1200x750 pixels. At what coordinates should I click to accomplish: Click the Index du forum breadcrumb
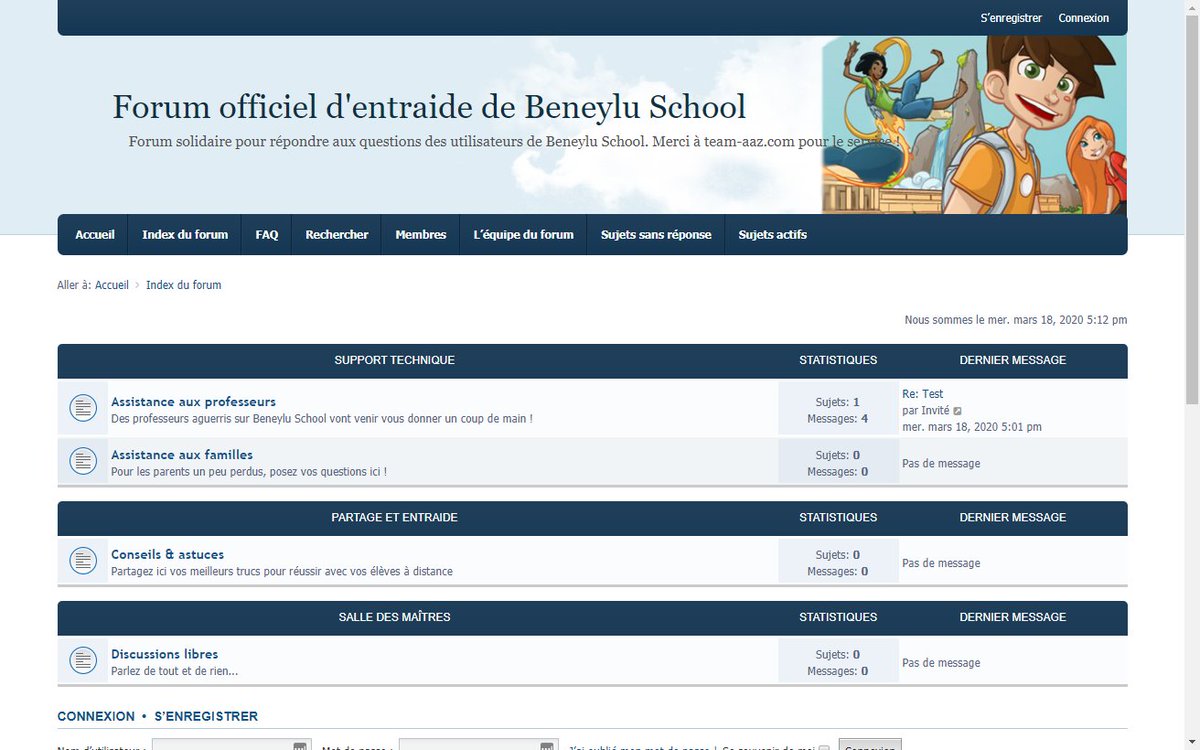184,285
